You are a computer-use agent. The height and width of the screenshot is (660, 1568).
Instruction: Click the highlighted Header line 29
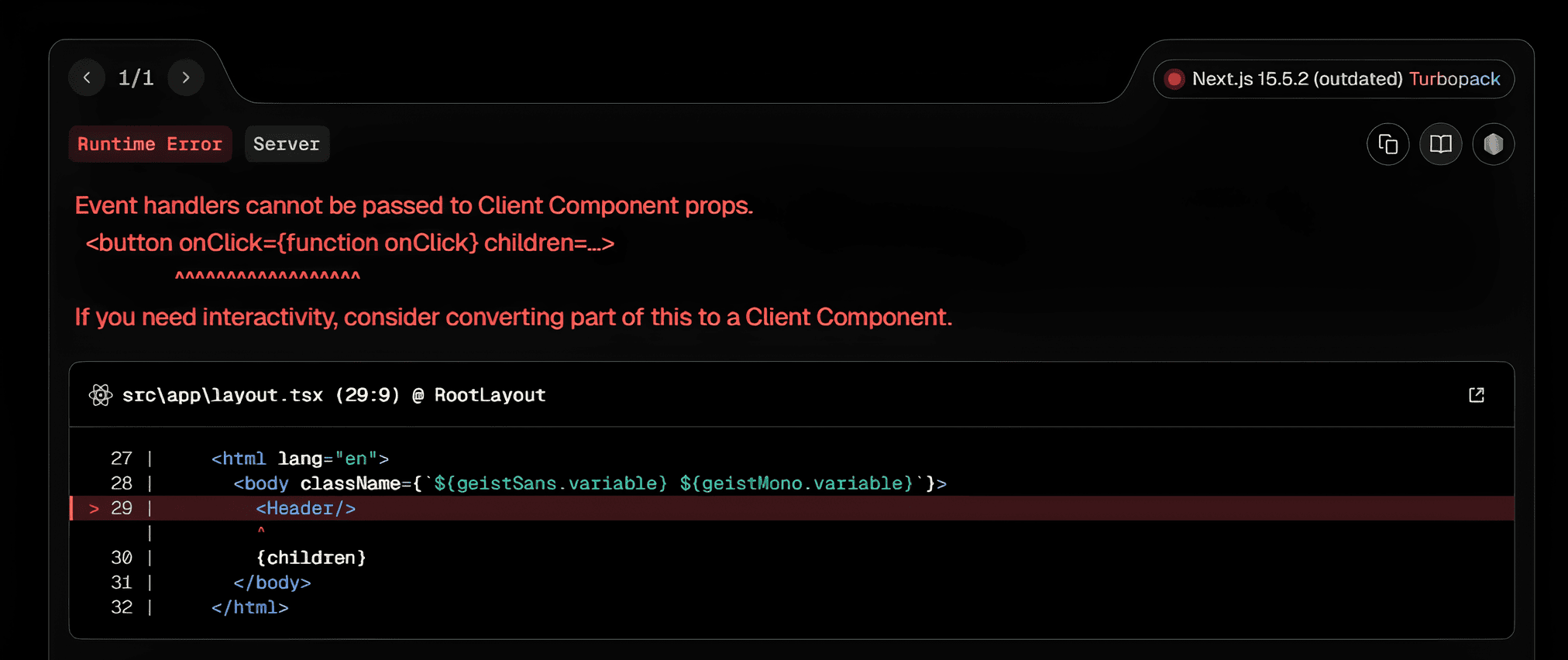[x=305, y=508]
